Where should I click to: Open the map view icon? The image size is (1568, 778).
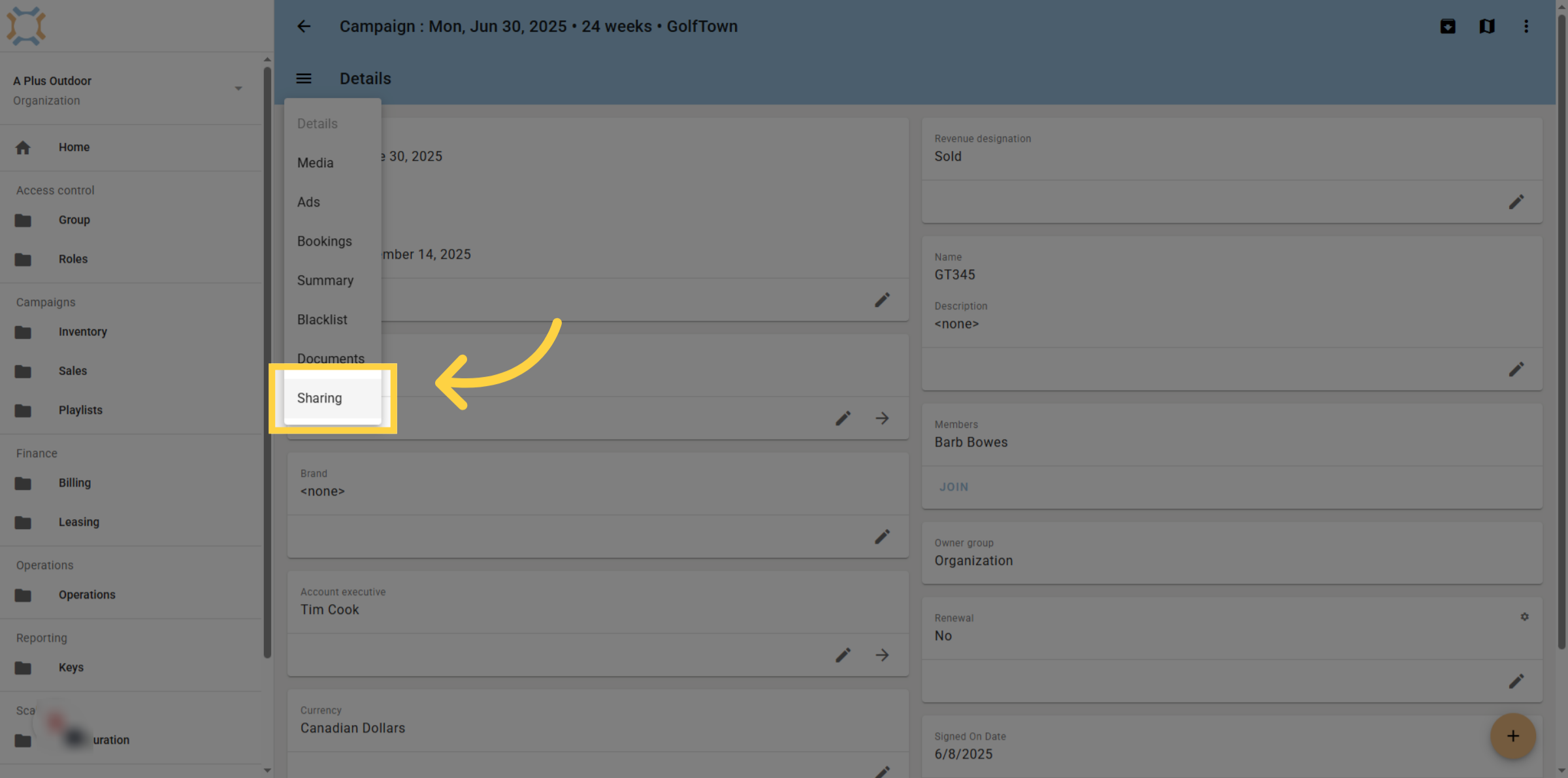(1487, 26)
